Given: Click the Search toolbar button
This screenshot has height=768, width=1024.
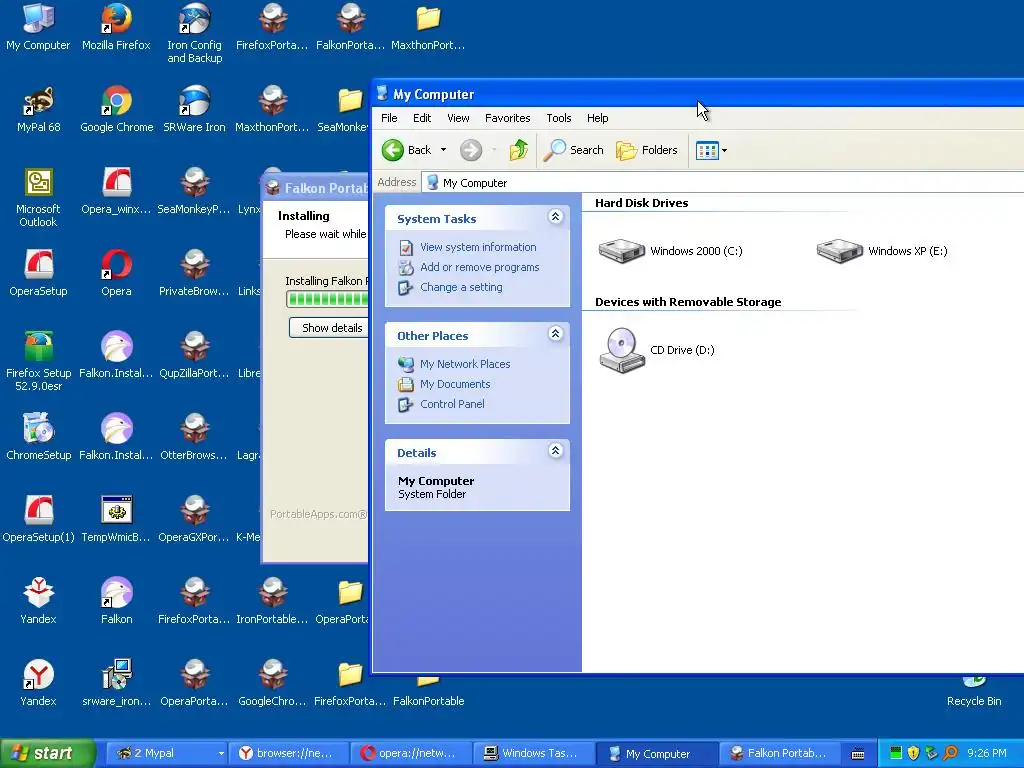Looking at the screenshot, I should pyautogui.click(x=573, y=150).
